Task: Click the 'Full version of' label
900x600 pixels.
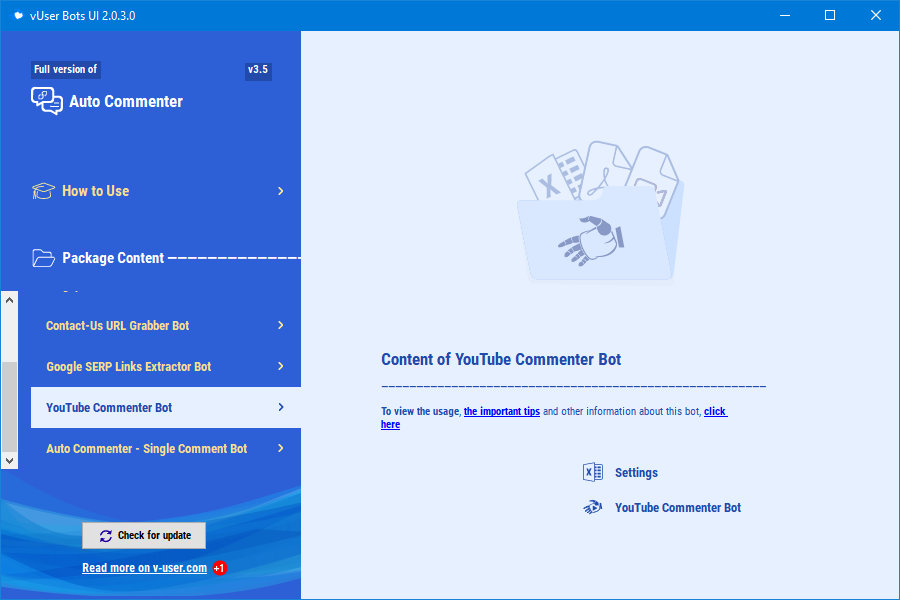Action: 65,69
